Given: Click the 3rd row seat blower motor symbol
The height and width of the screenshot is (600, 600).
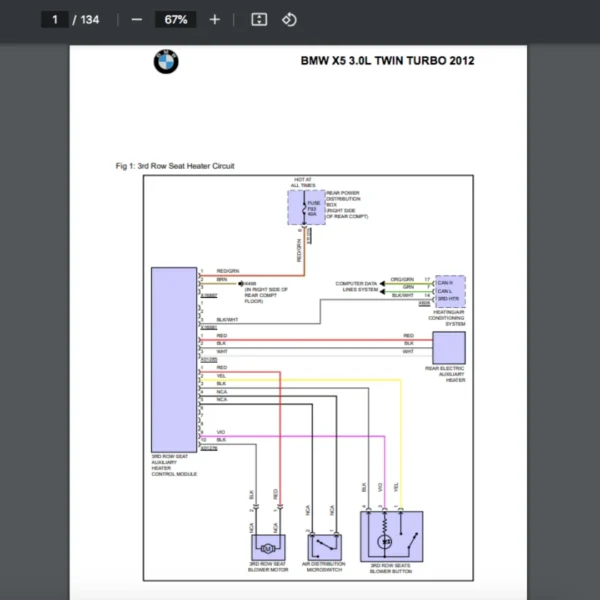Looking at the screenshot, I should click(x=268, y=547).
